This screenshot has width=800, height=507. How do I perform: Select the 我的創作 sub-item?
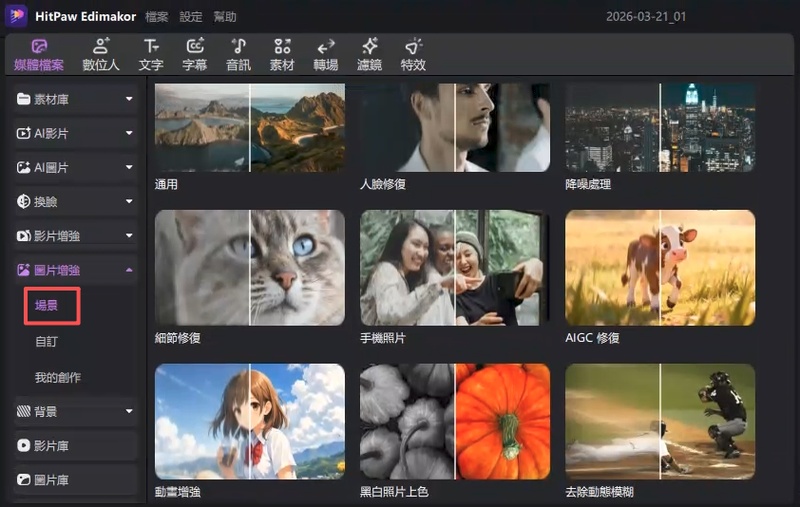click(58, 377)
